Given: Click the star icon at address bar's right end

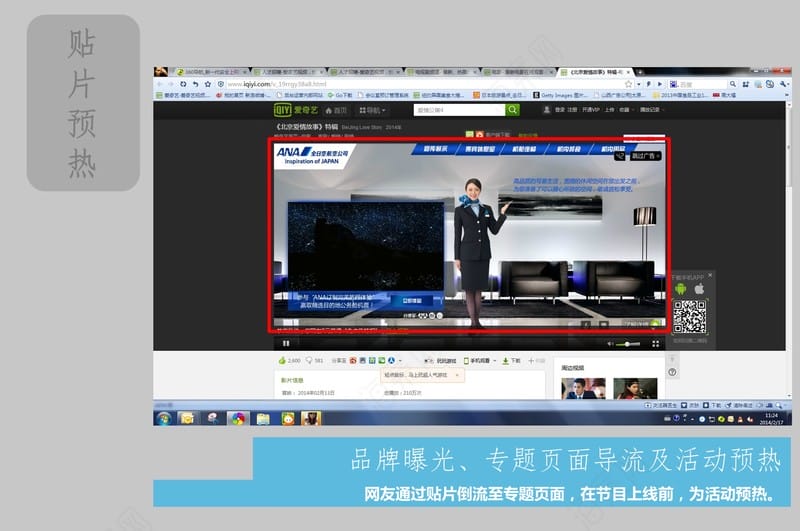Looking at the screenshot, I should (x=629, y=84).
